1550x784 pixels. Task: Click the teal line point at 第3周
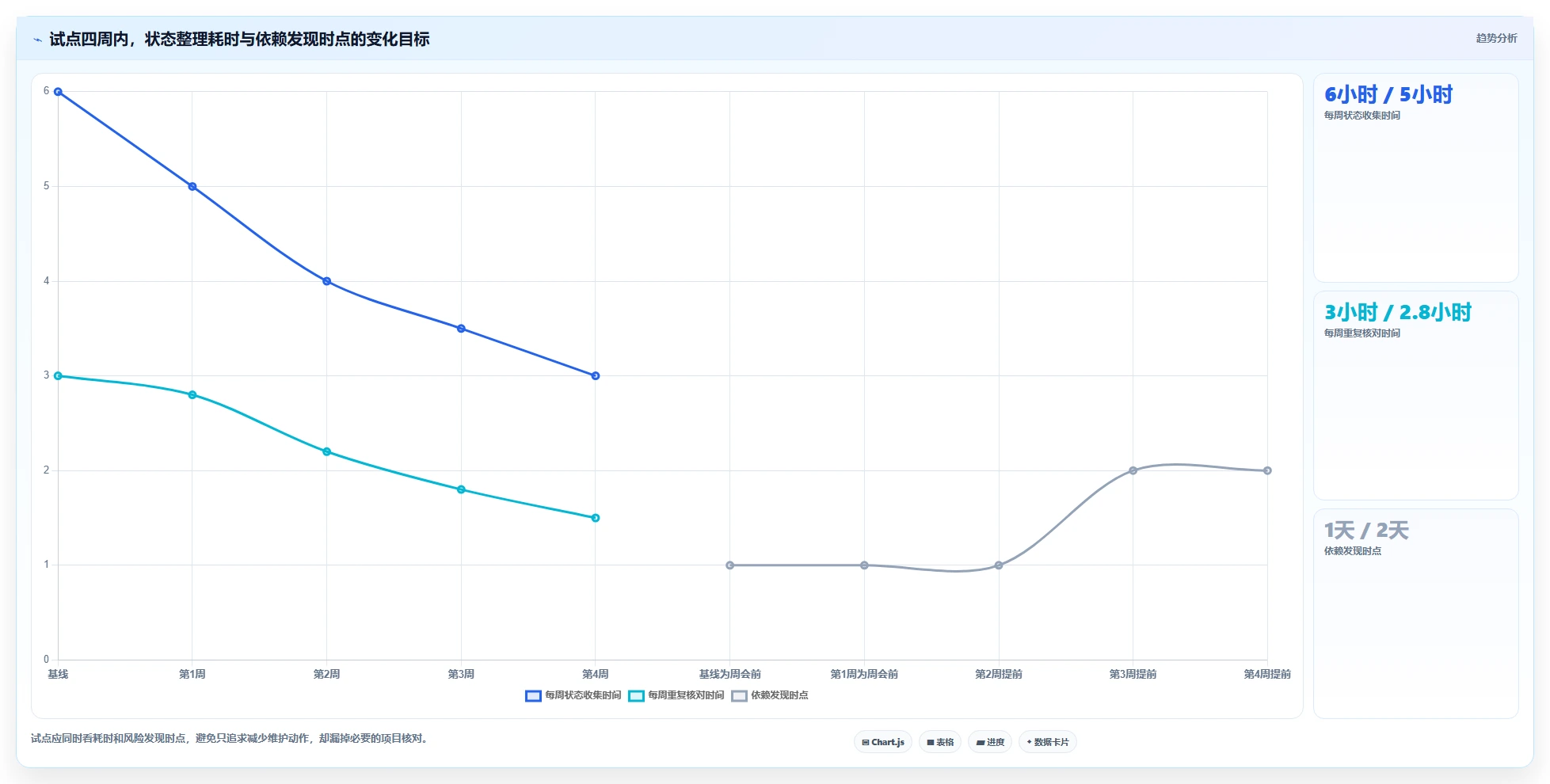(461, 489)
